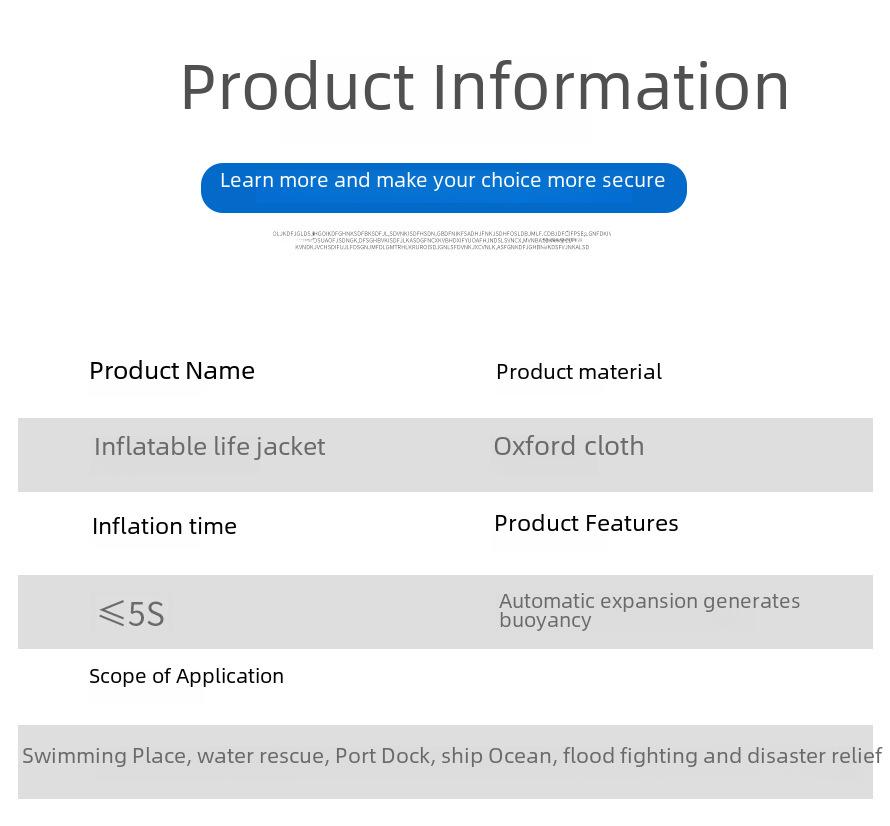
Task: Click the 'Scope of Application' label
Action: [x=186, y=677]
